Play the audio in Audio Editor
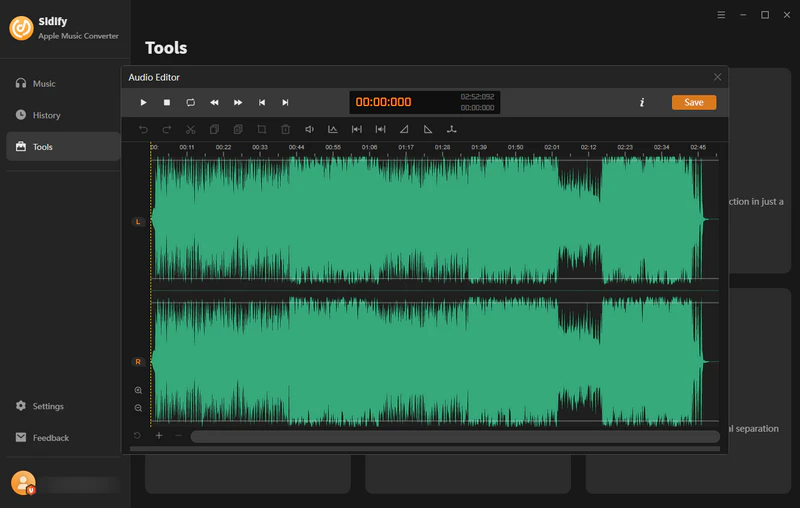The image size is (800, 508). [143, 103]
